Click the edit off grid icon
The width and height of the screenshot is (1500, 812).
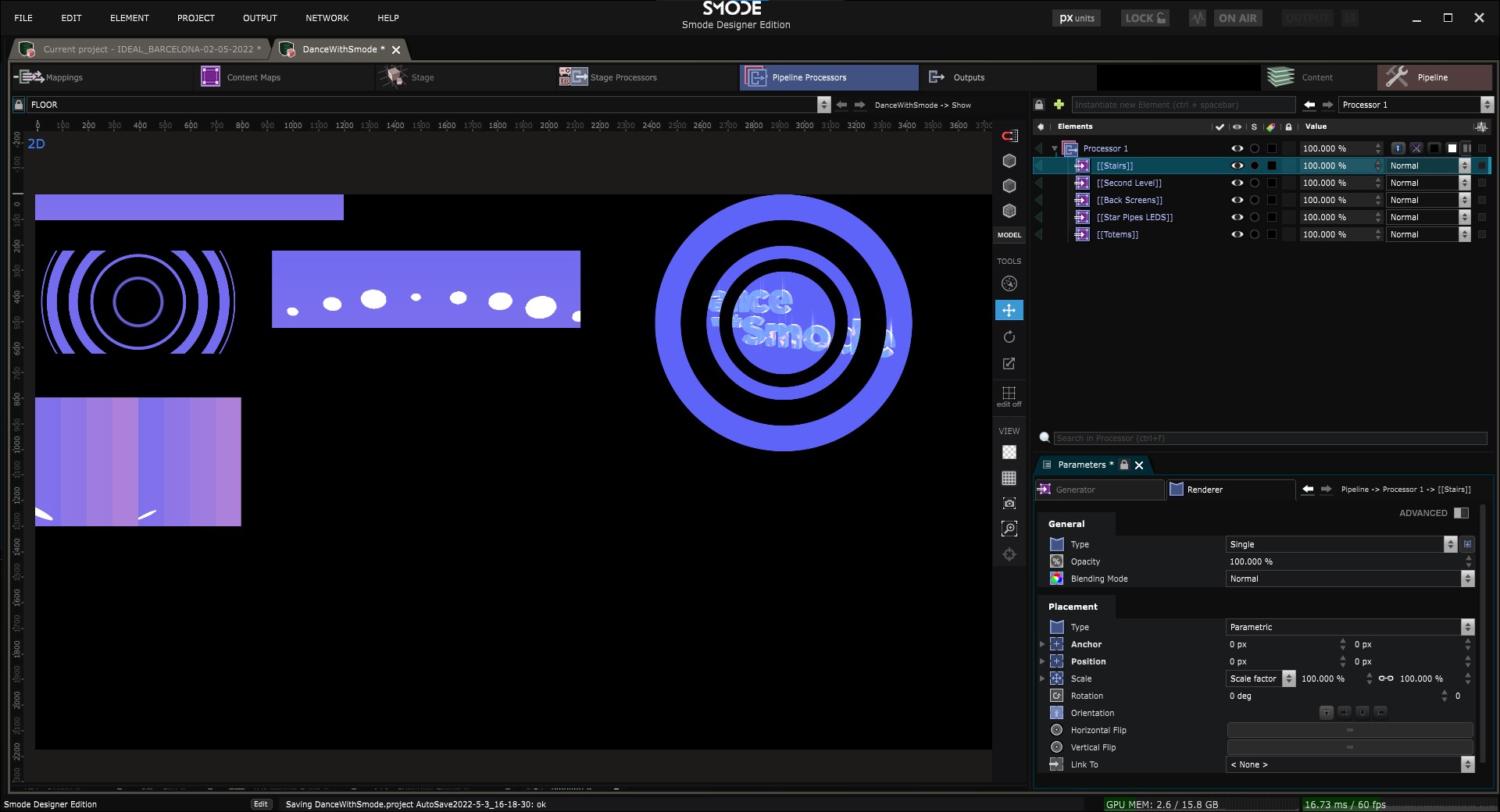tap(1009, 395)
